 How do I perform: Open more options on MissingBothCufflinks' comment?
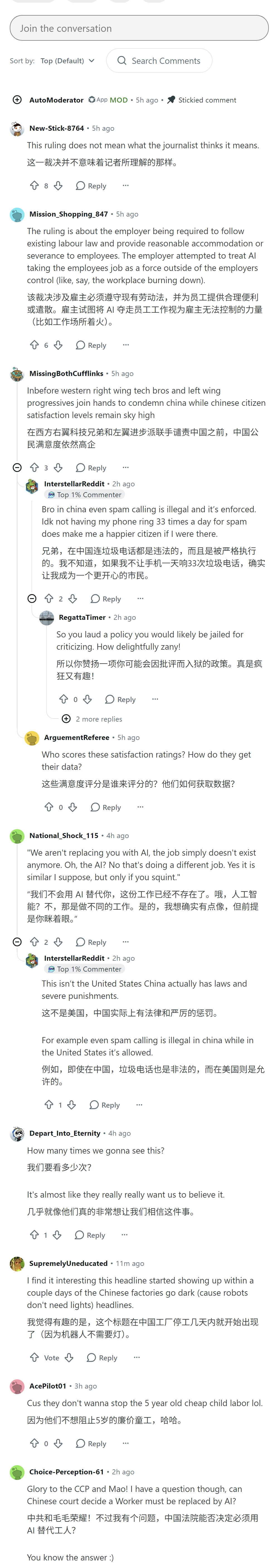click(125, 467)
